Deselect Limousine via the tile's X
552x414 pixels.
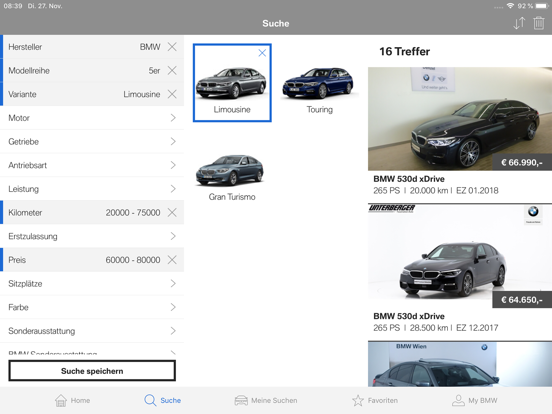(x=262, y=53)
